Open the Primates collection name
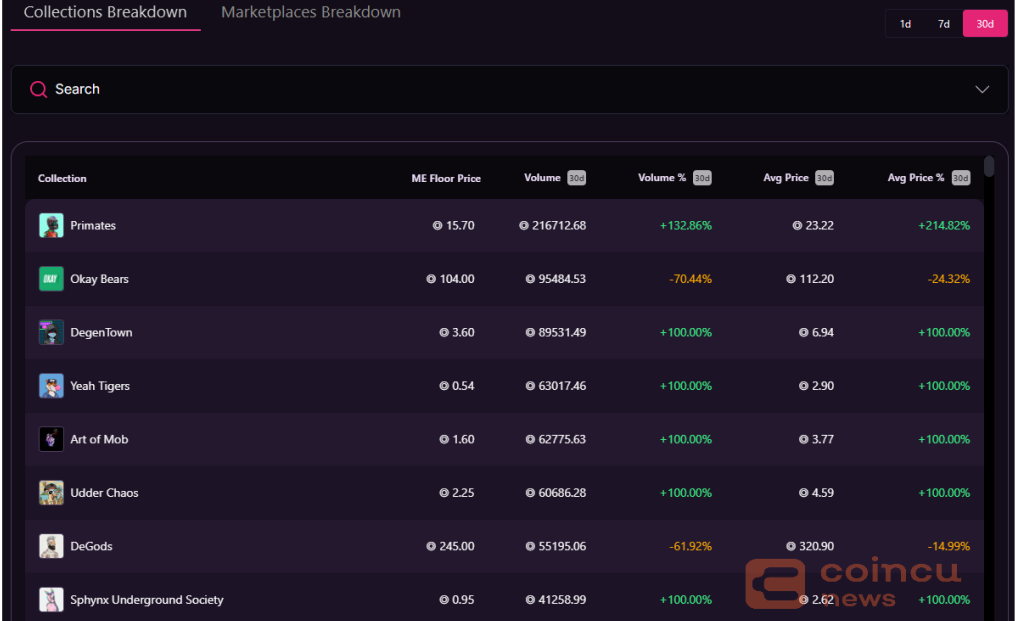Screen dimensions: 1015x621 coord(93,225)
